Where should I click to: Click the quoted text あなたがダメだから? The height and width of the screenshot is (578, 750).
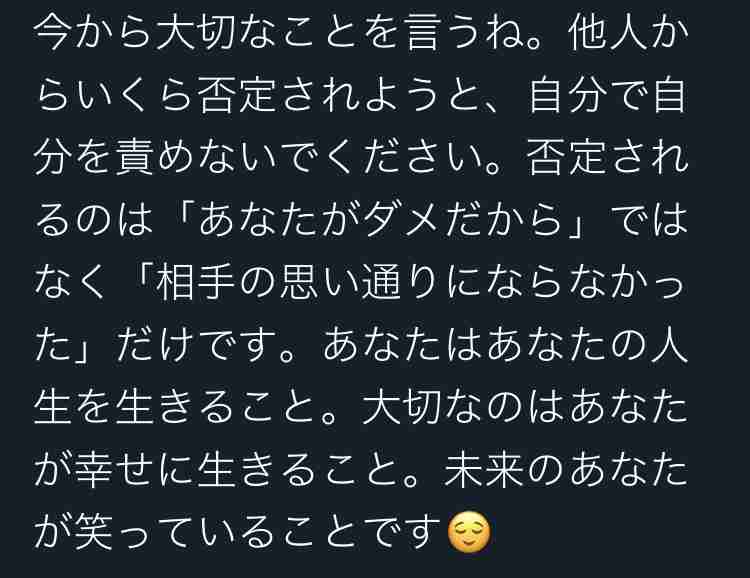coord(381,221)
